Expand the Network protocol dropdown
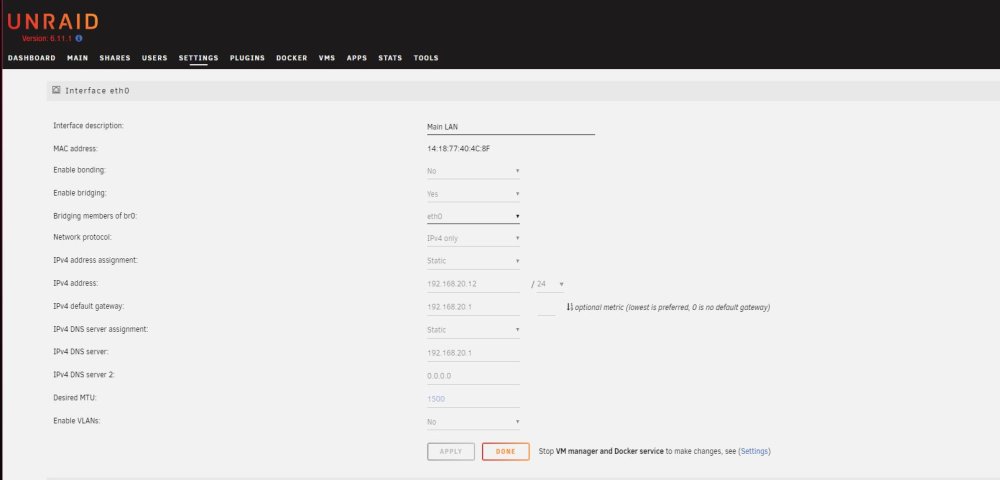The image size is (1000, 480). (473, 238)
